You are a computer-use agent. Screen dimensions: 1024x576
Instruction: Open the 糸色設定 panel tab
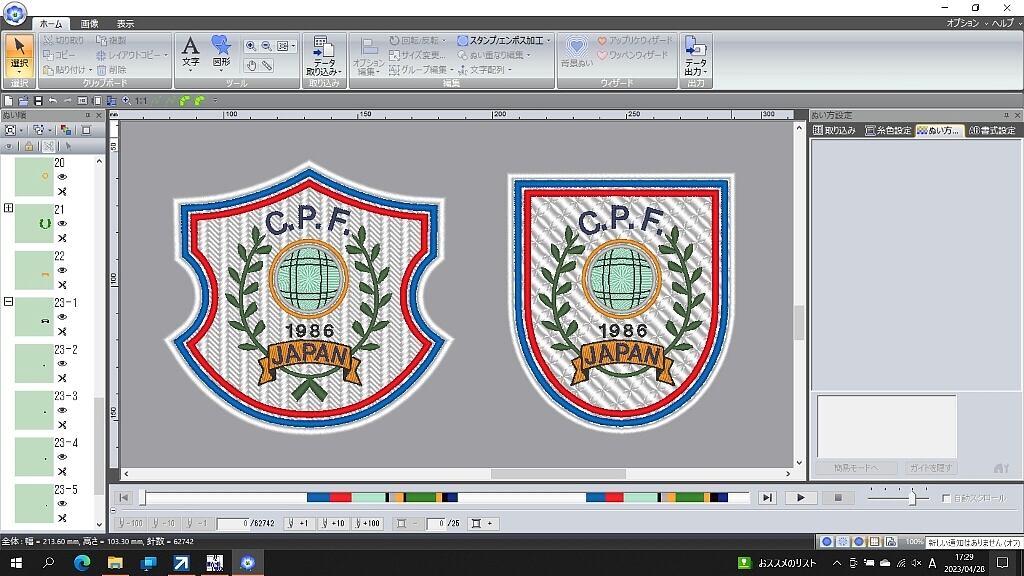click(x=888, y=130)
